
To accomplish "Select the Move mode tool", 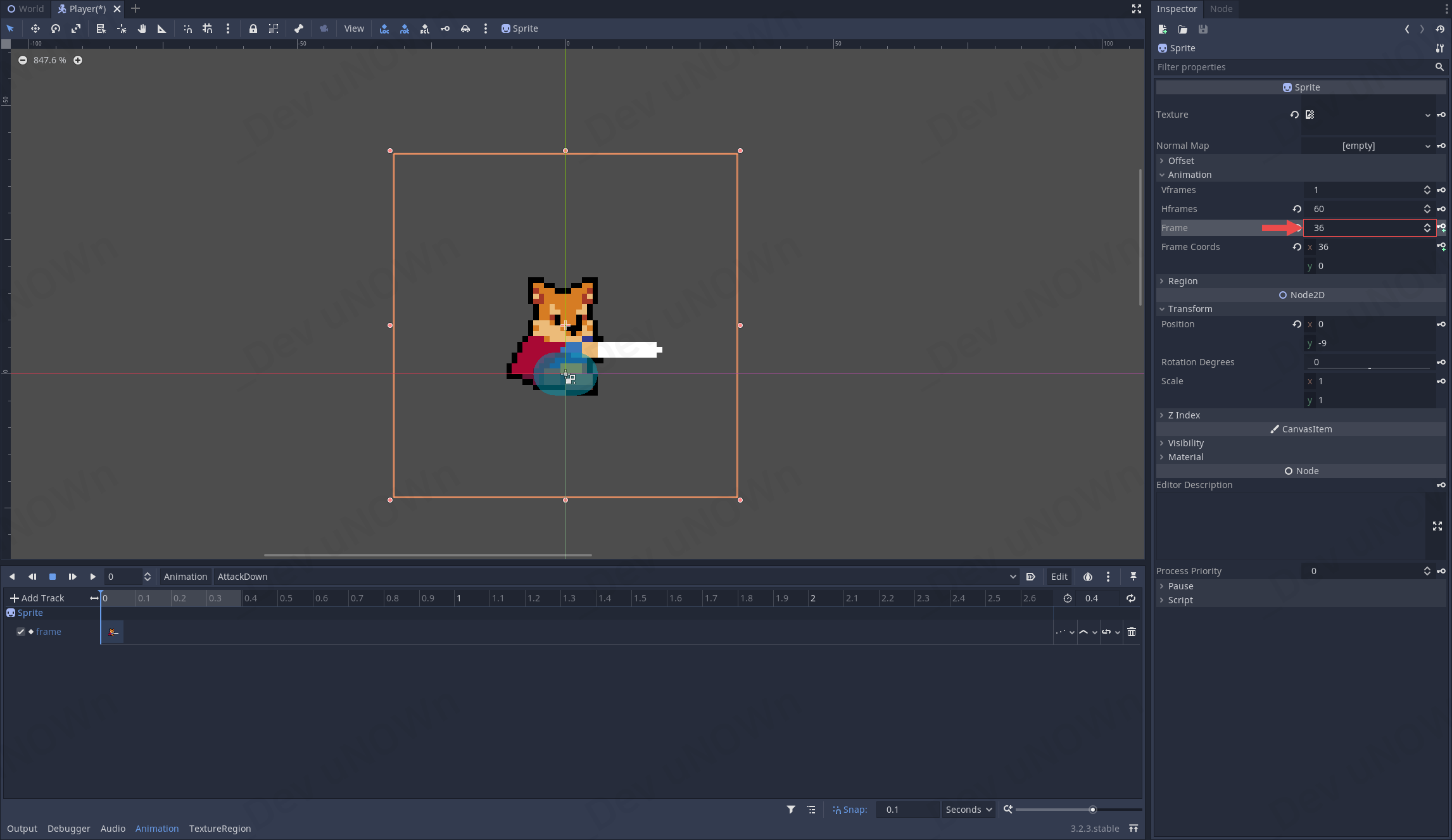I will point(35,28).
